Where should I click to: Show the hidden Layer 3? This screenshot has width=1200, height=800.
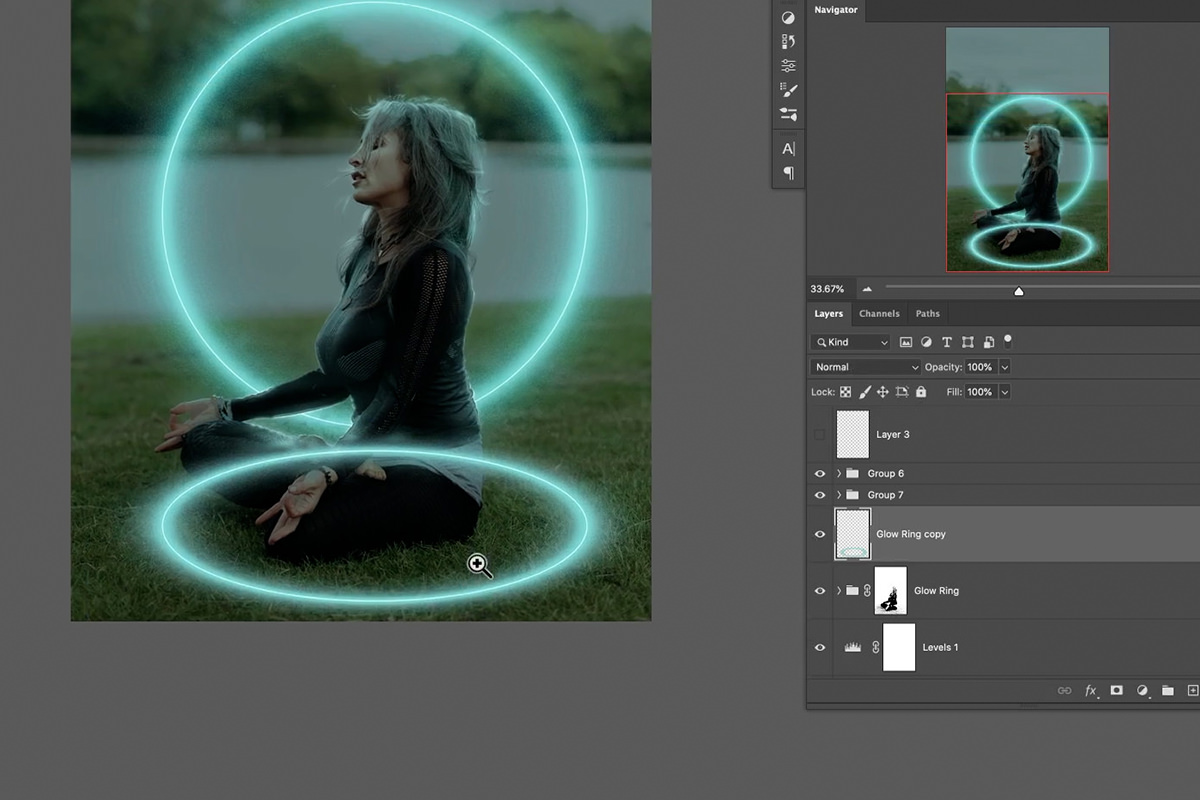(x=820, y=435)
